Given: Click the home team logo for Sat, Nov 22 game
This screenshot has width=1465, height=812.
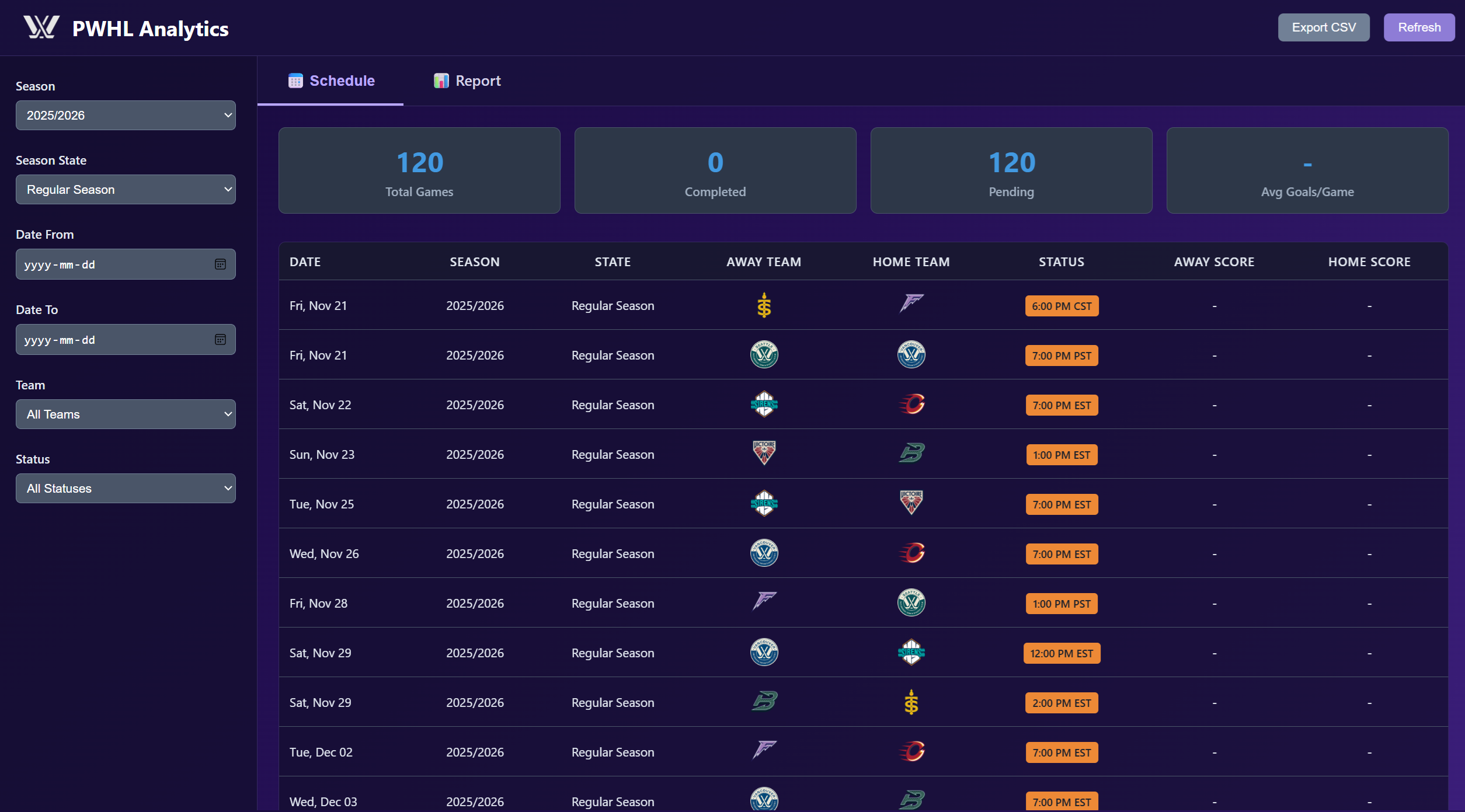Looking at the screenshot, I should pos(911,404).
